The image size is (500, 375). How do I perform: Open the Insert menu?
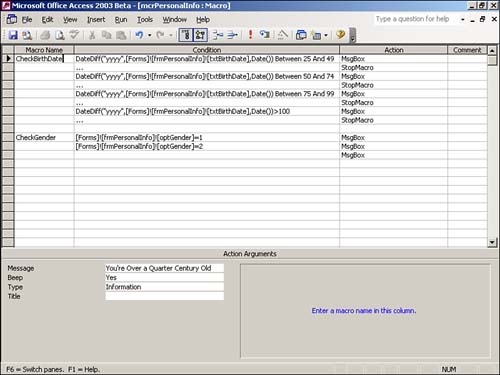96,20
